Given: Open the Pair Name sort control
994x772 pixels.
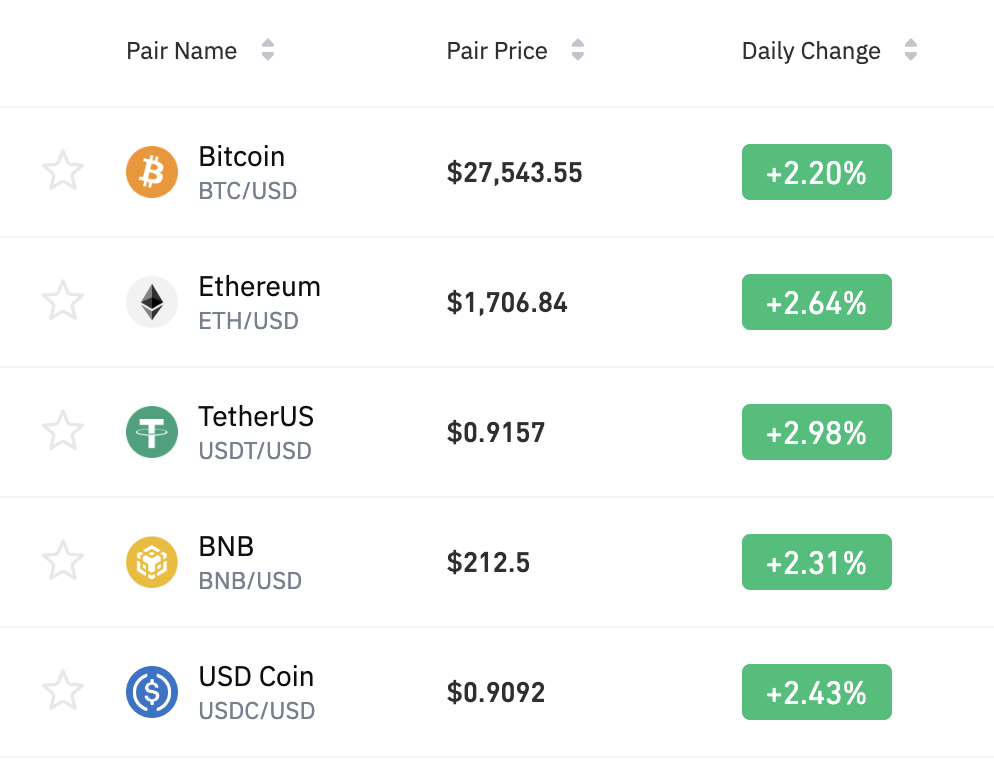Looking at the screenshot, I should point(268,50).
